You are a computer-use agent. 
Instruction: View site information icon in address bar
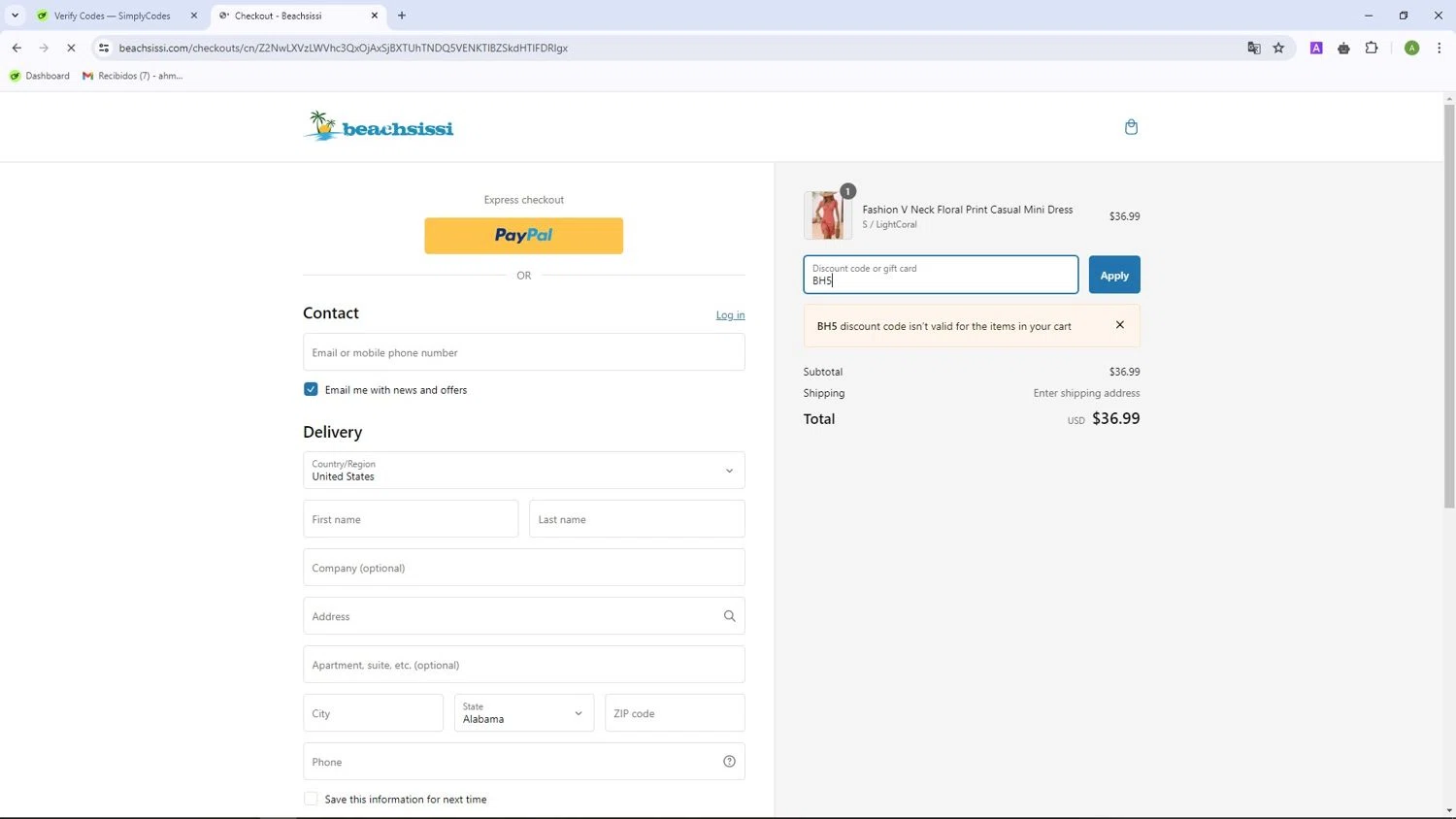click(x=104, y=48)
